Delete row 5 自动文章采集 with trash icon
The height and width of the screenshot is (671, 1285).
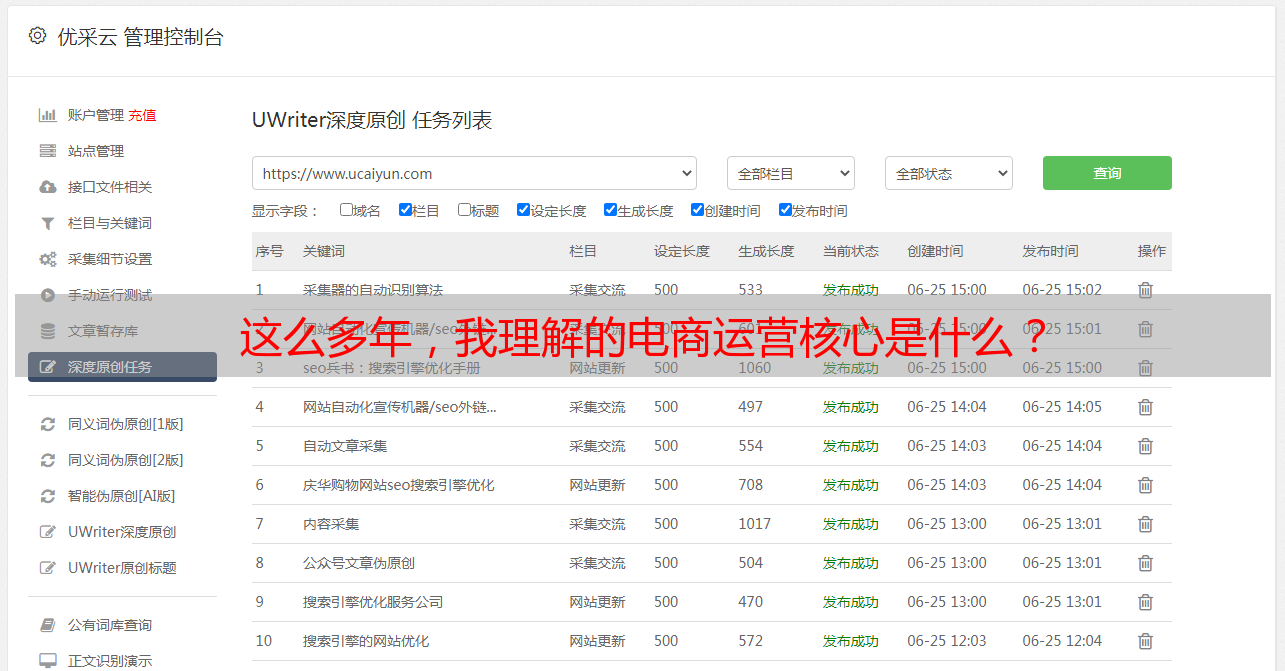(x=1145, y=446)
